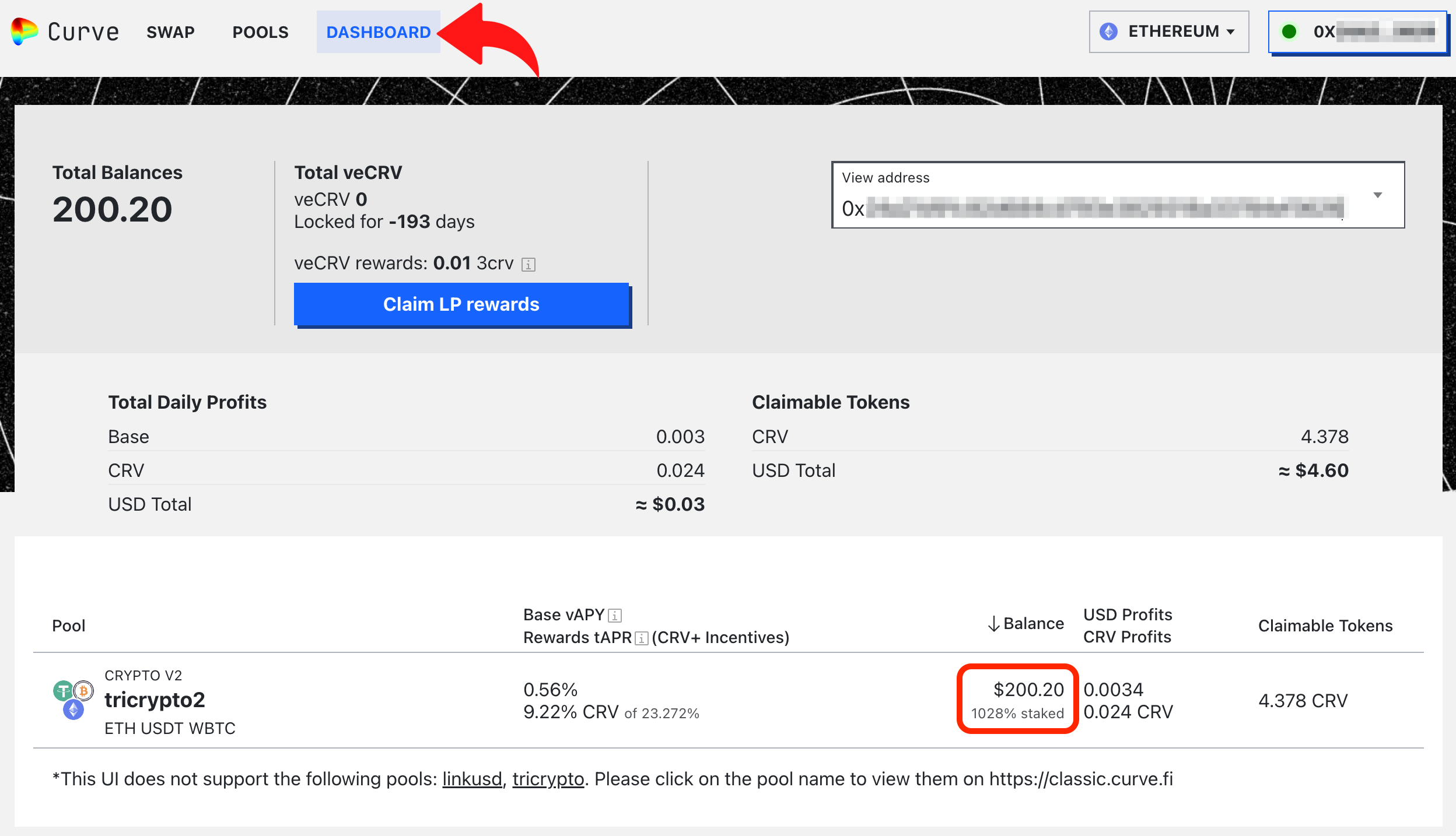Click the tricrypto2 pool token icons
The image size is (1456, 836).
[73, 700]
